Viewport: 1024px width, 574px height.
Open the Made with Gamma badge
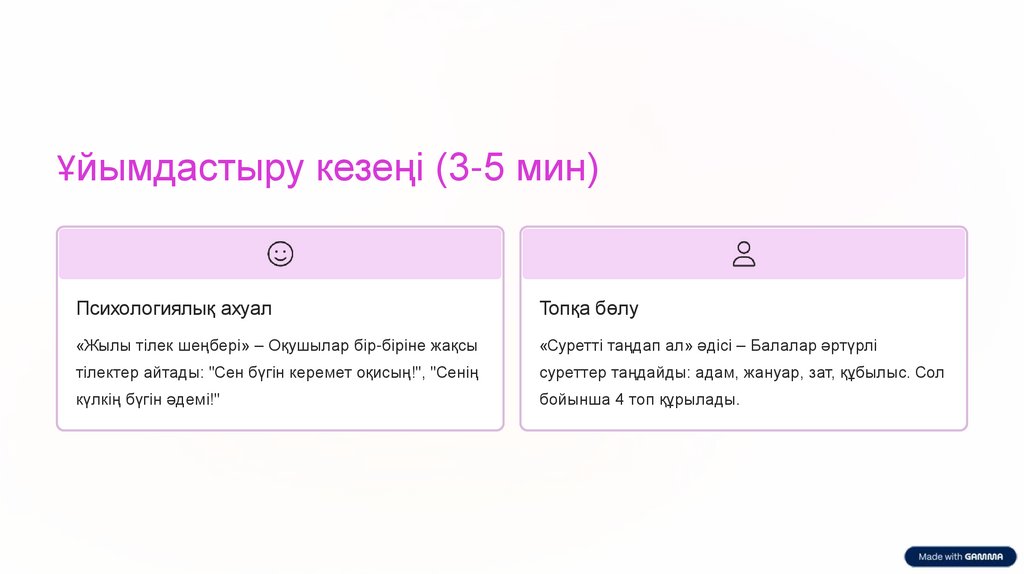[960, 557]
